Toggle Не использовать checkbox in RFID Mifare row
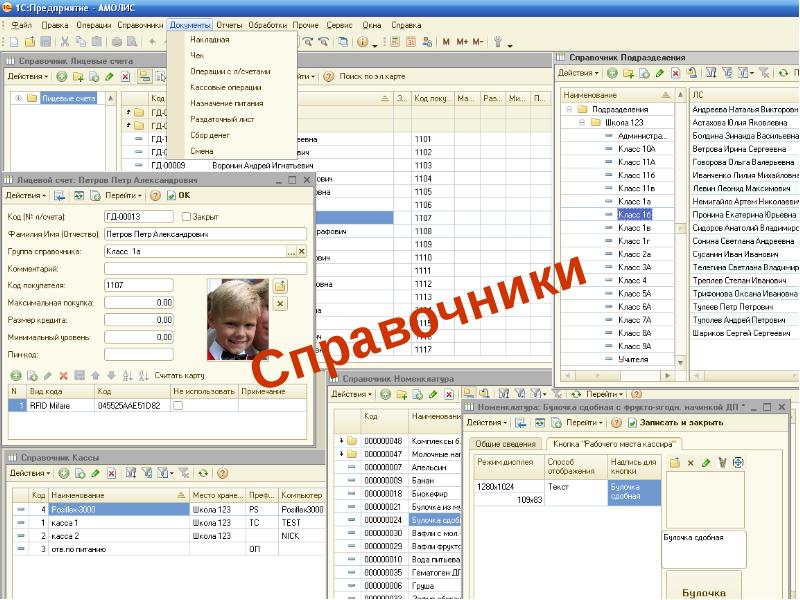The width and height of the screenshot is (800, 600). [178, 406]
